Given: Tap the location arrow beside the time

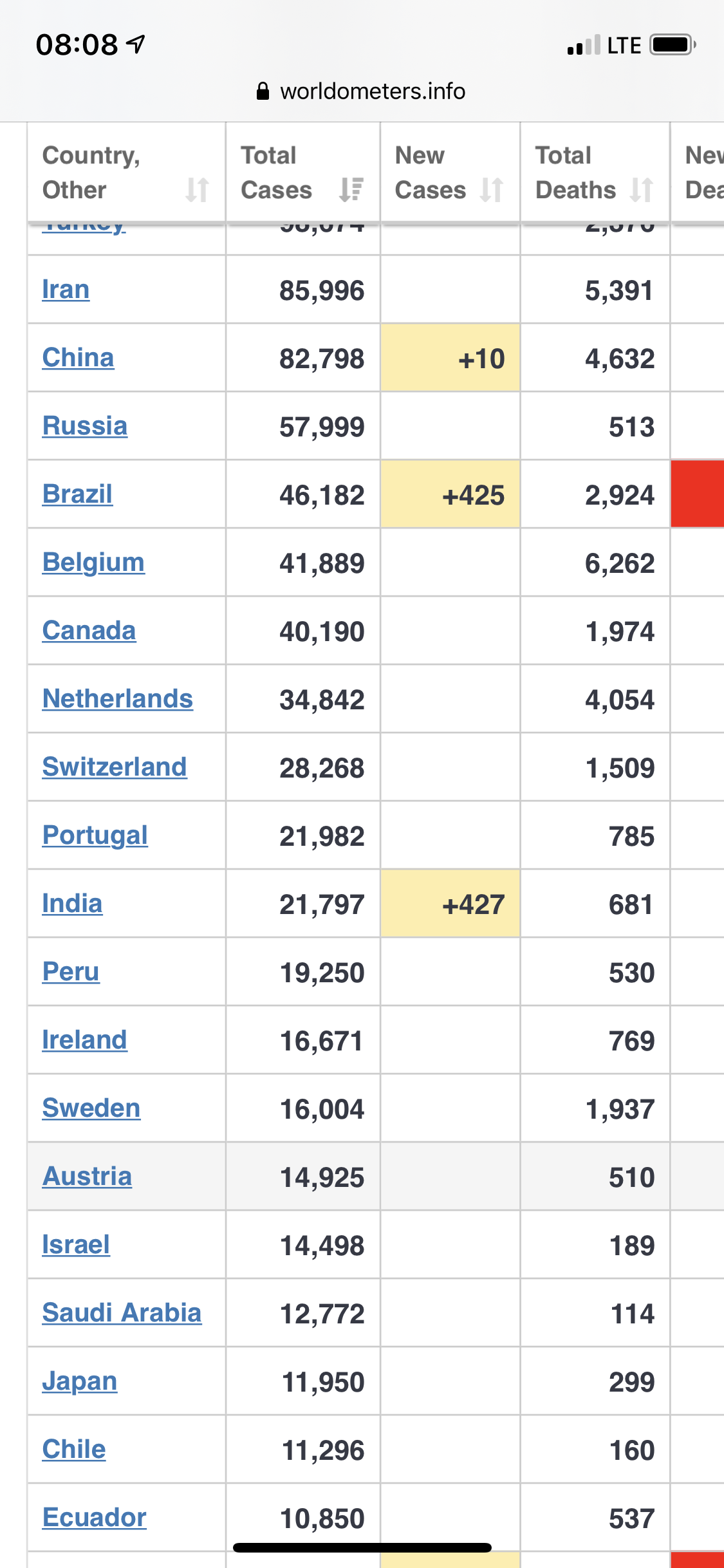Looking at the screenshot, I should [x=136, y=44].
